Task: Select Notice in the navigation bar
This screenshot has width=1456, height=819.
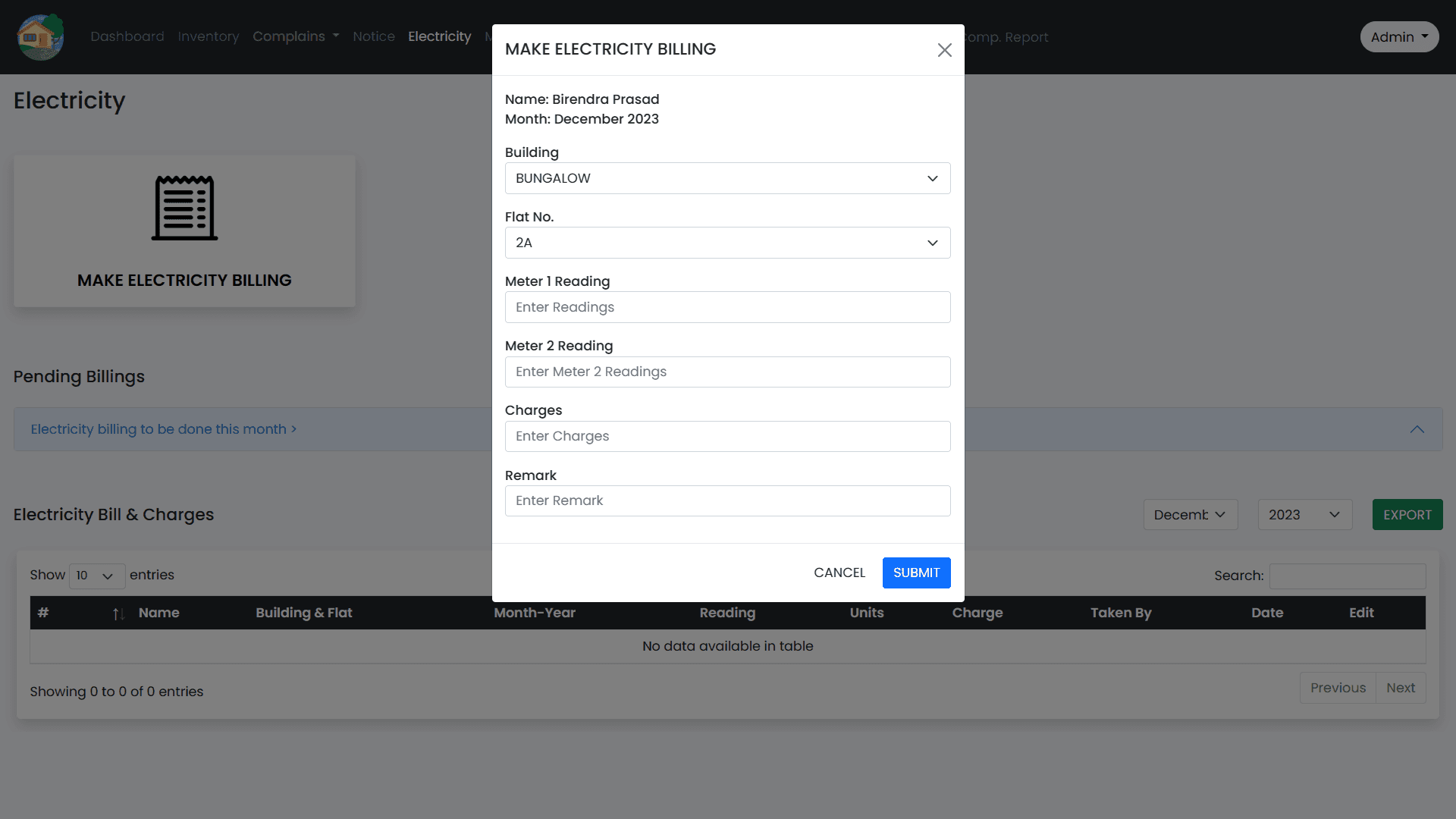Action: pos(373,36)
